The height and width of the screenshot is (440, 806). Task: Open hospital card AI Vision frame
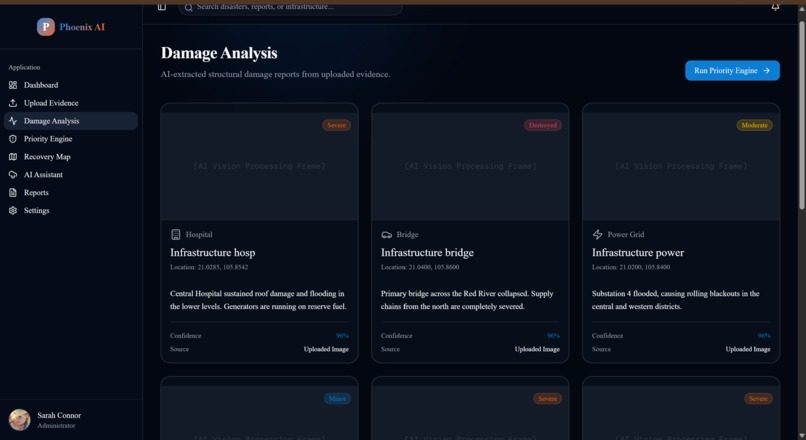click(260, 166)
